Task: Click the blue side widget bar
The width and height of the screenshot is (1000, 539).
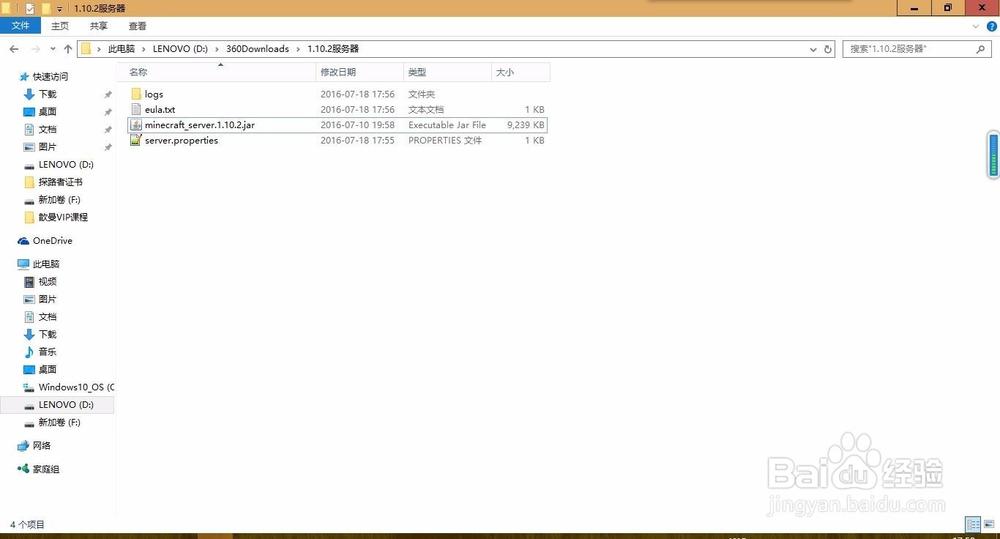Action: (993, 154)
